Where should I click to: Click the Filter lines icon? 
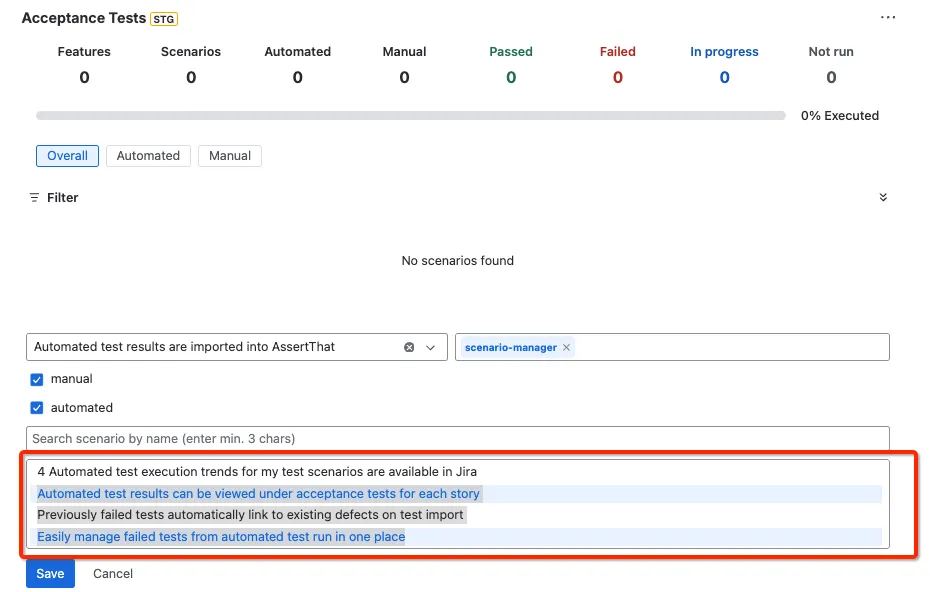click(34, 198)
